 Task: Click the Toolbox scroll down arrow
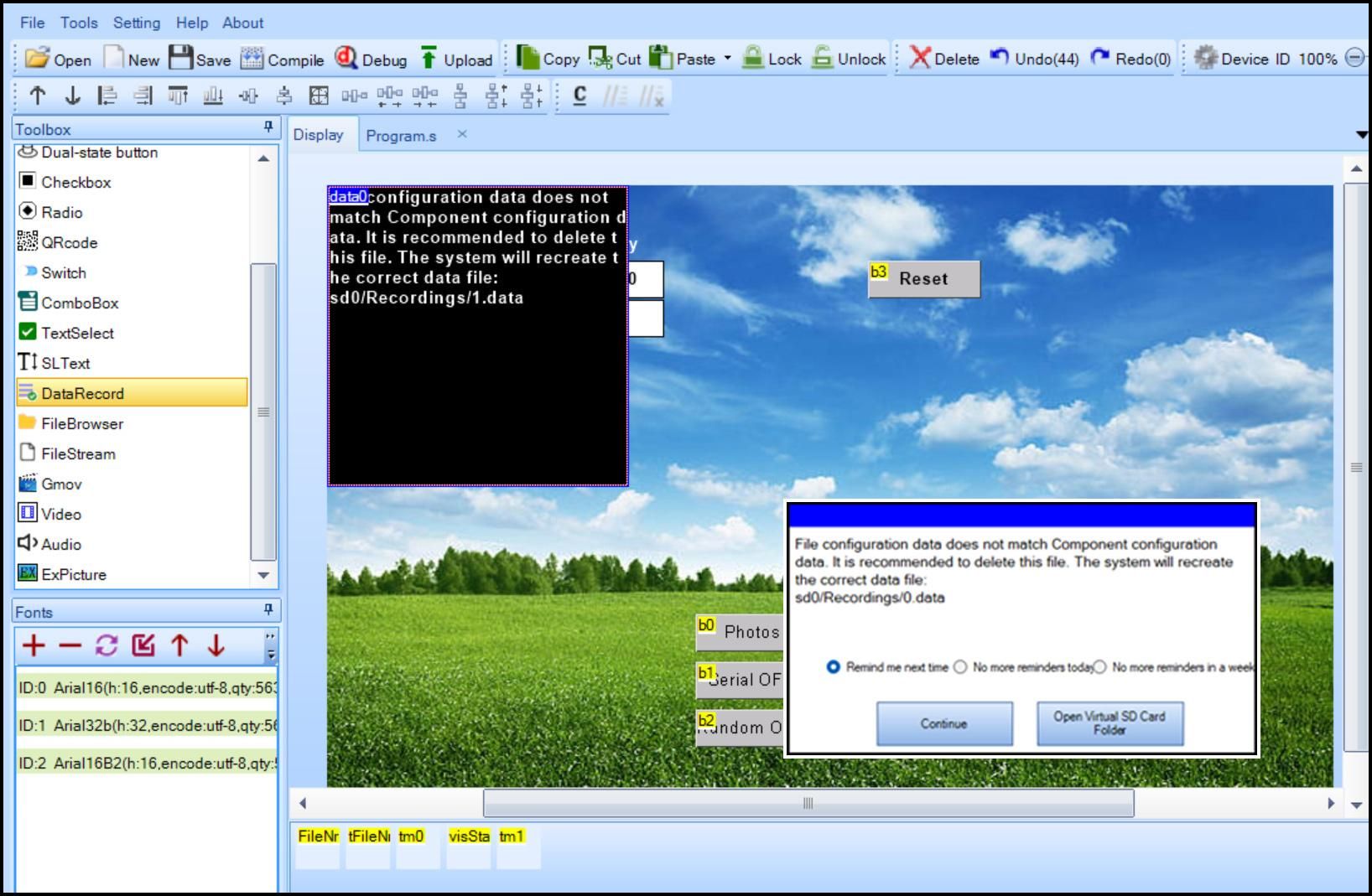click(x=264, y=575)
